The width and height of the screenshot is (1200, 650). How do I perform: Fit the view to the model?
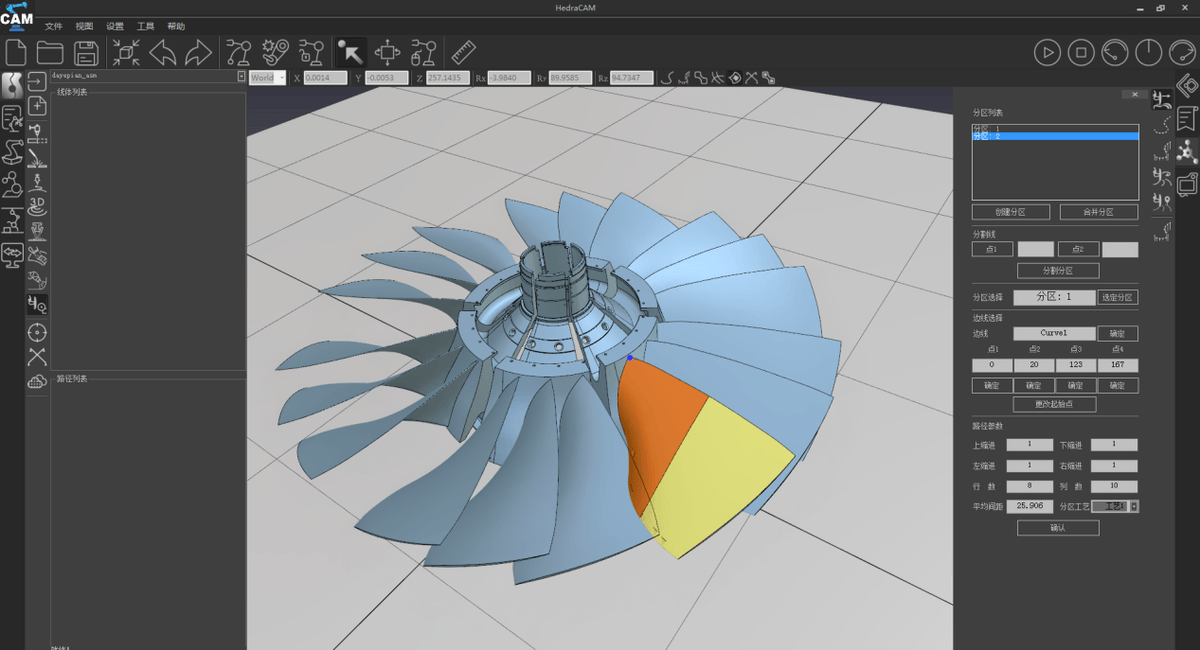point(127,52)
